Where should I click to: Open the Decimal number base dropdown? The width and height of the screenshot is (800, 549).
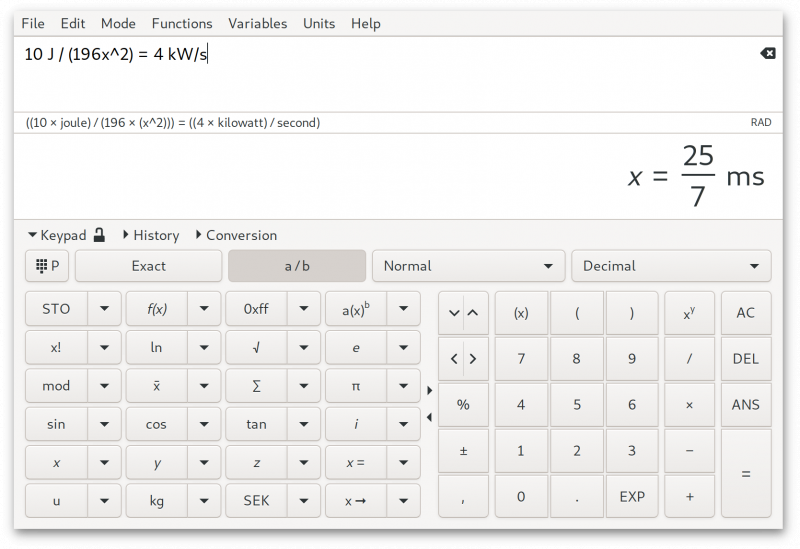[x=671, y=266]
